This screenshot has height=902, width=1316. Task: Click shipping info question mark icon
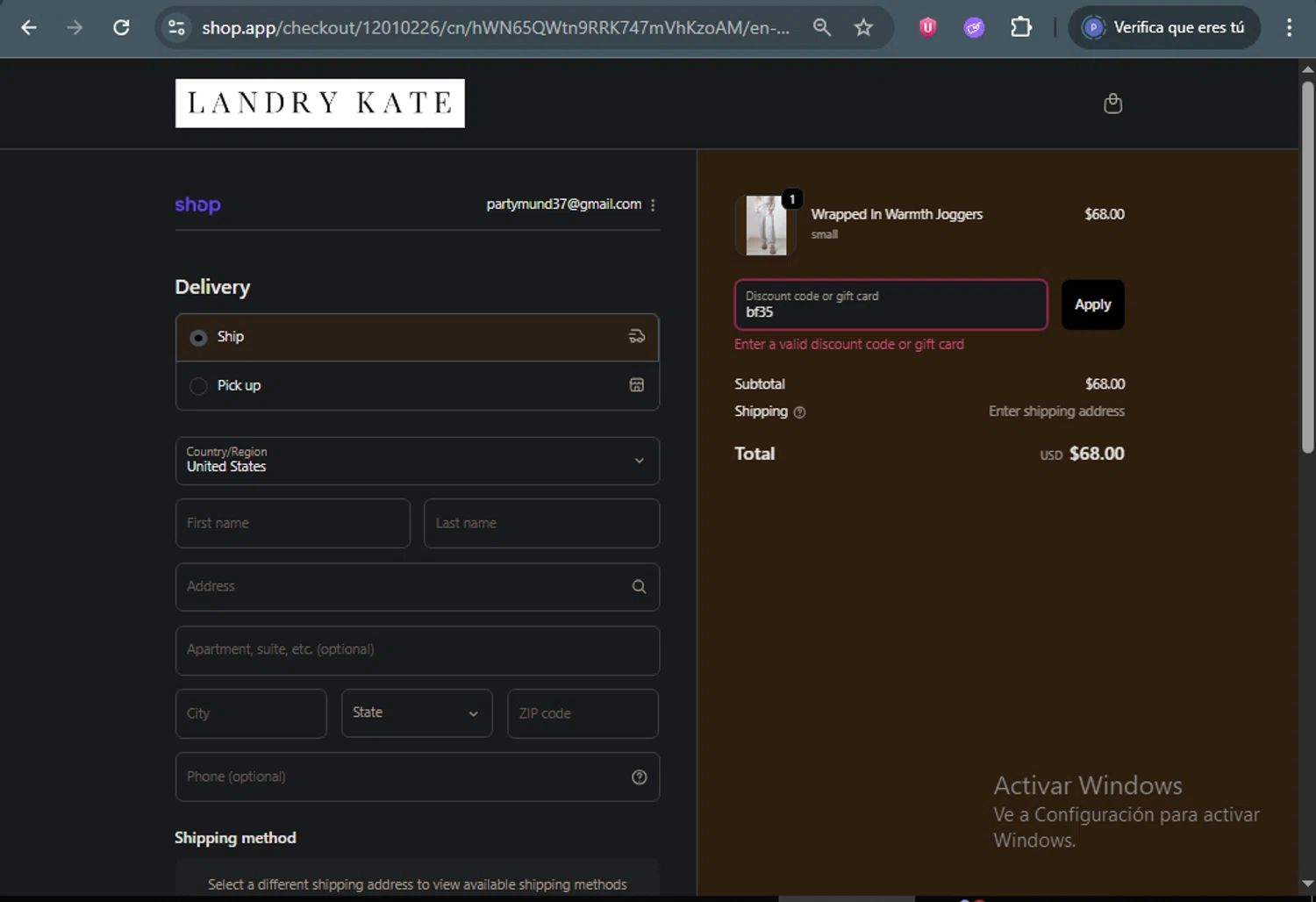pyautogui.click(x=799, y=412)
